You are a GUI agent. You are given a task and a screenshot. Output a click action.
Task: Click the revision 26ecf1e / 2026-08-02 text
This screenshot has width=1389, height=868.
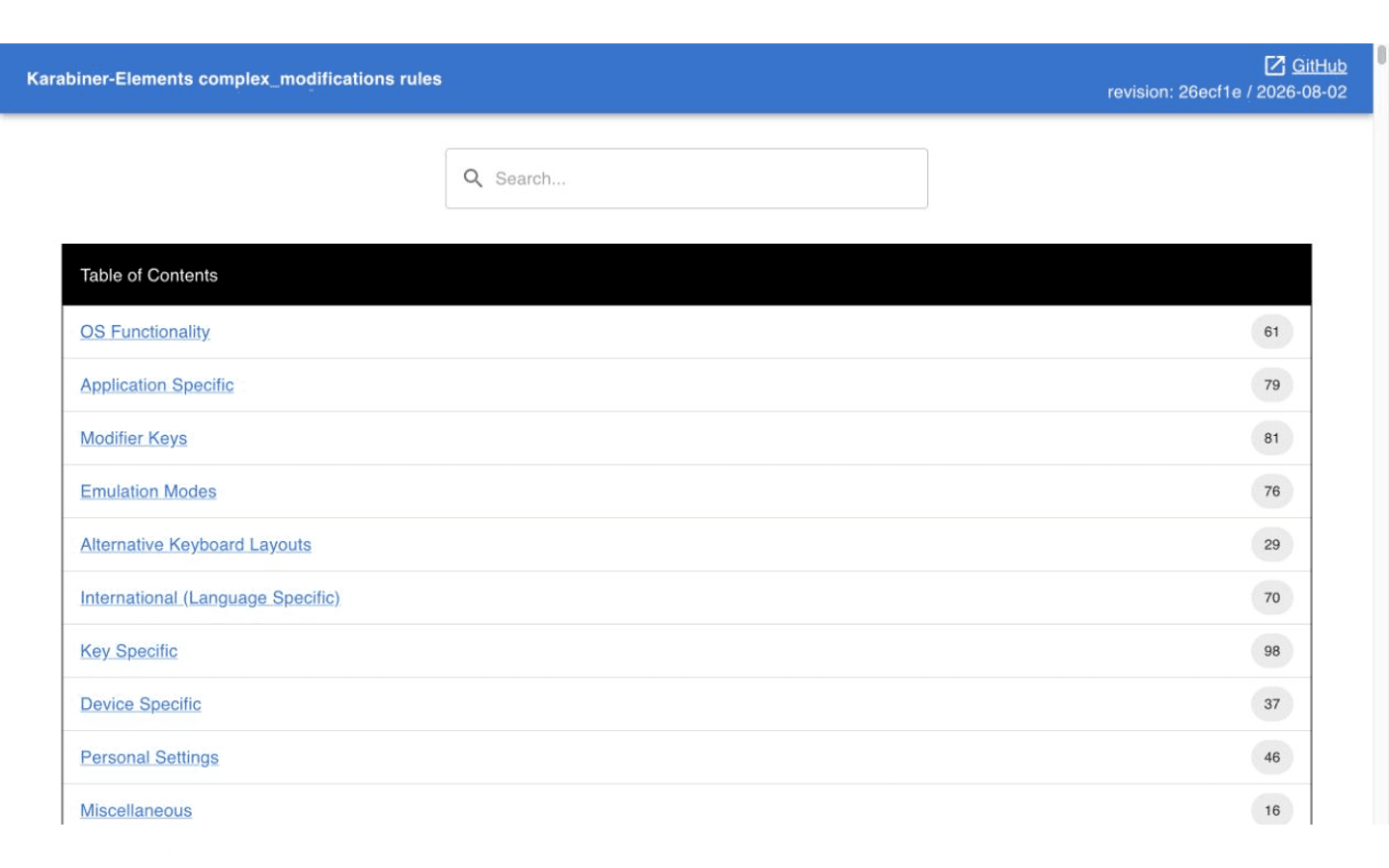click(x=1227, y=92)
